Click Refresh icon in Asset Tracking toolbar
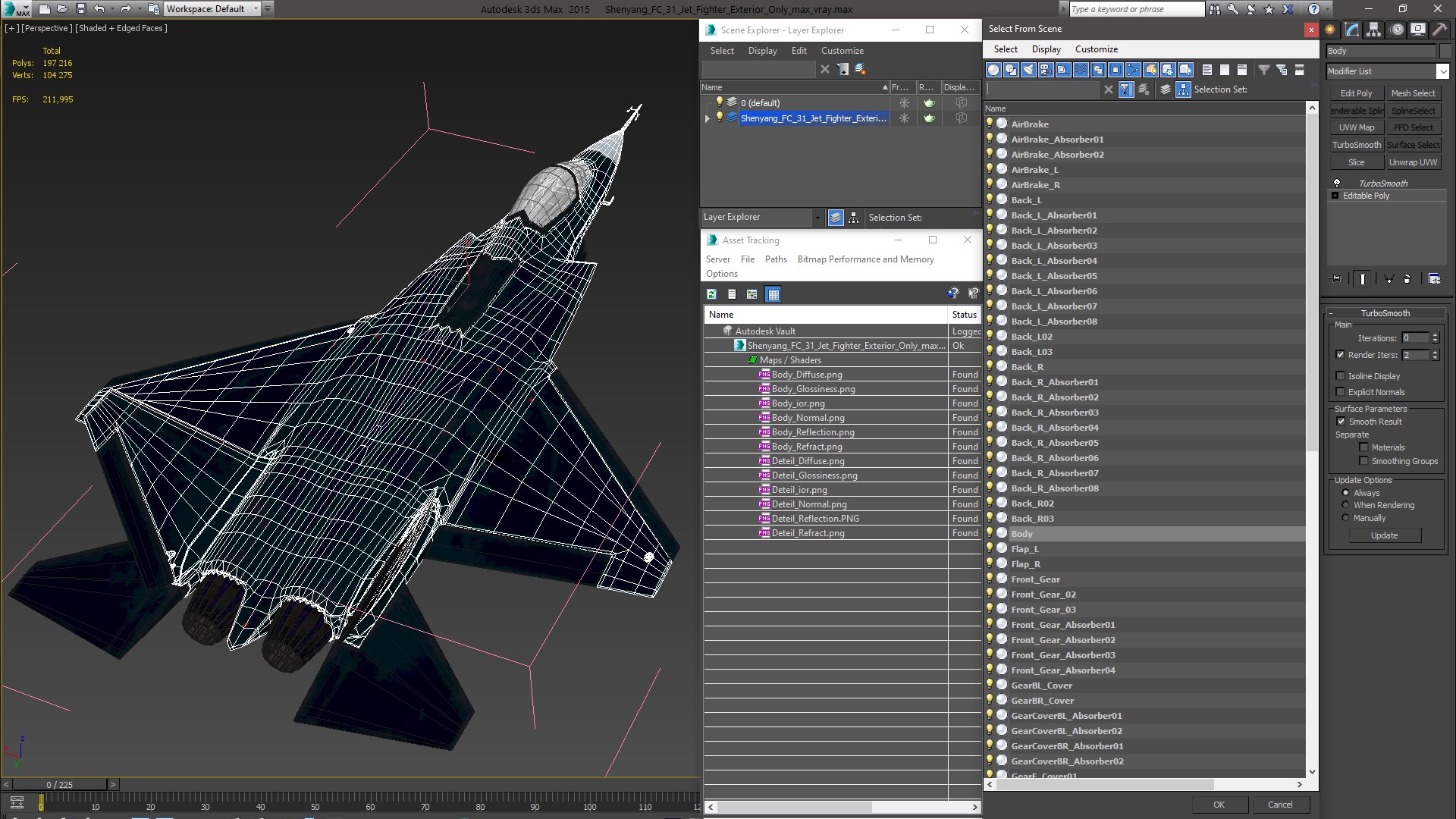This screenshot has height=819, width=1456. pos(711,294)
